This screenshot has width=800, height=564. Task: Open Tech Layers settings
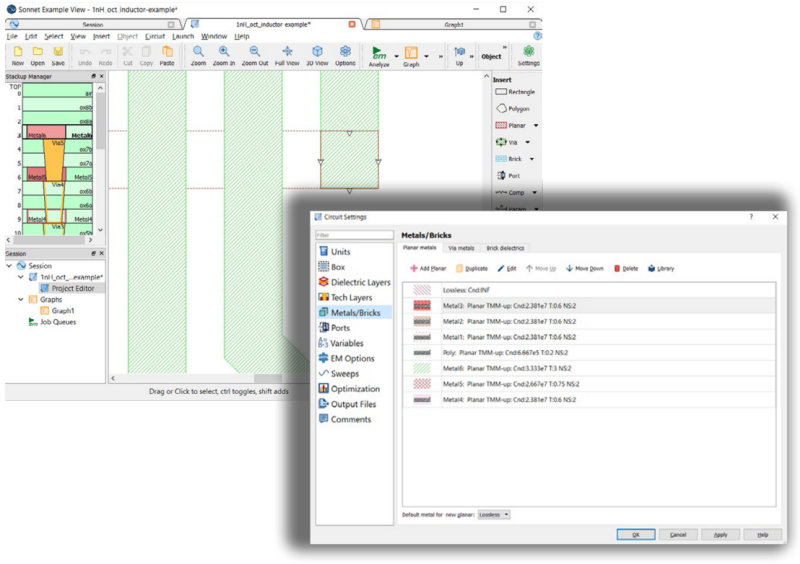click(x=345, y=298)
